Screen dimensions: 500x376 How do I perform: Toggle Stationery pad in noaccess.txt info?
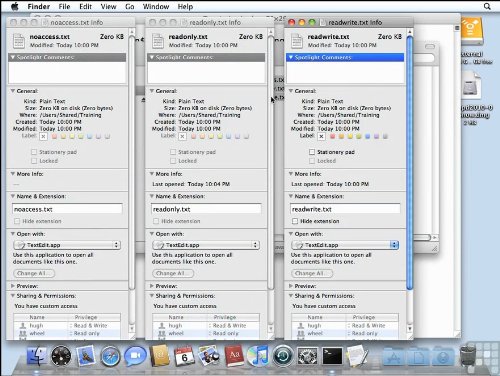[x=34, y=152]
